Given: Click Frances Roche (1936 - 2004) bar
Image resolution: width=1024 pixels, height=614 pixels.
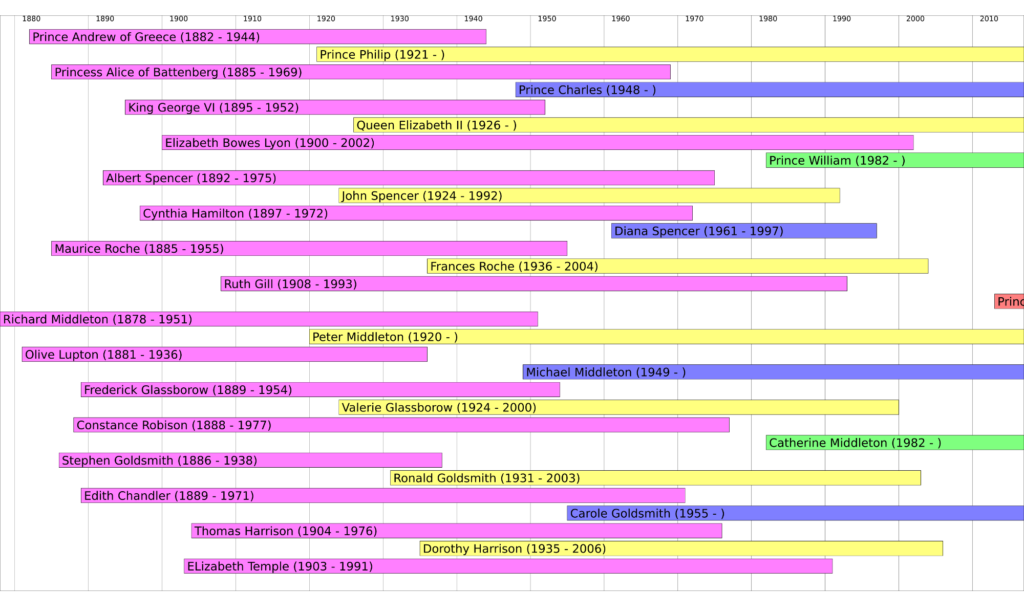Looking at the screenshot, I should point(678,266).
